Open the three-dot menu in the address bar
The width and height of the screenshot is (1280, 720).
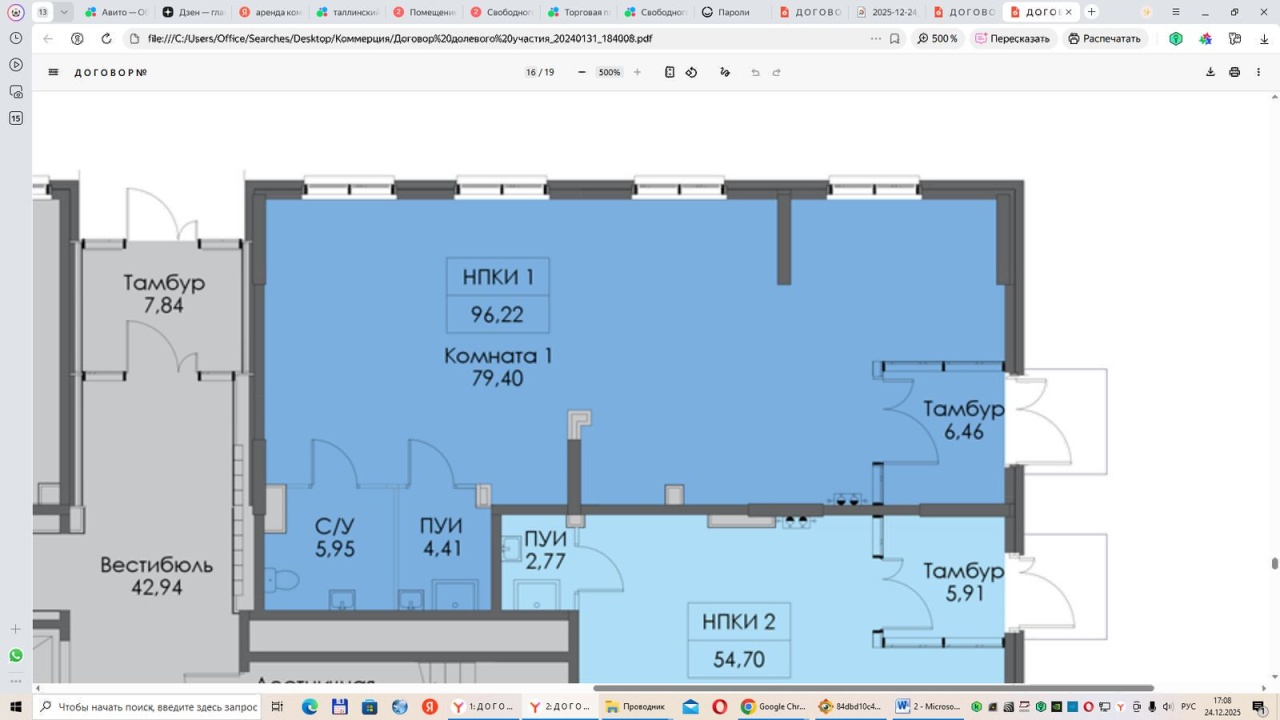click(876, 38)
